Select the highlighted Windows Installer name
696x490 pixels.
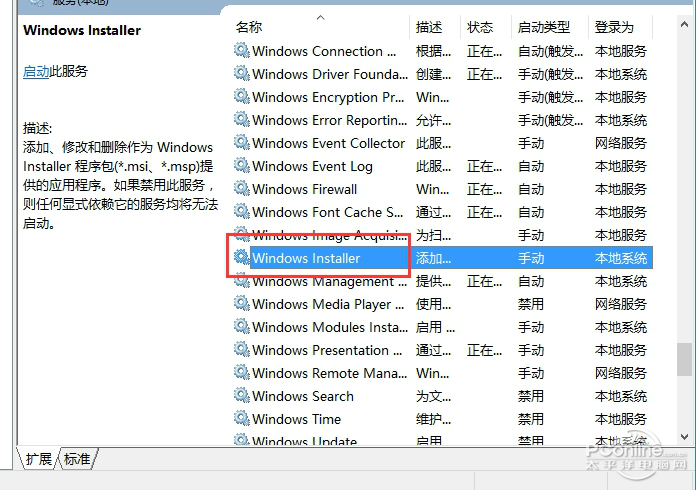pyautogui.click(x=306, y=258)
